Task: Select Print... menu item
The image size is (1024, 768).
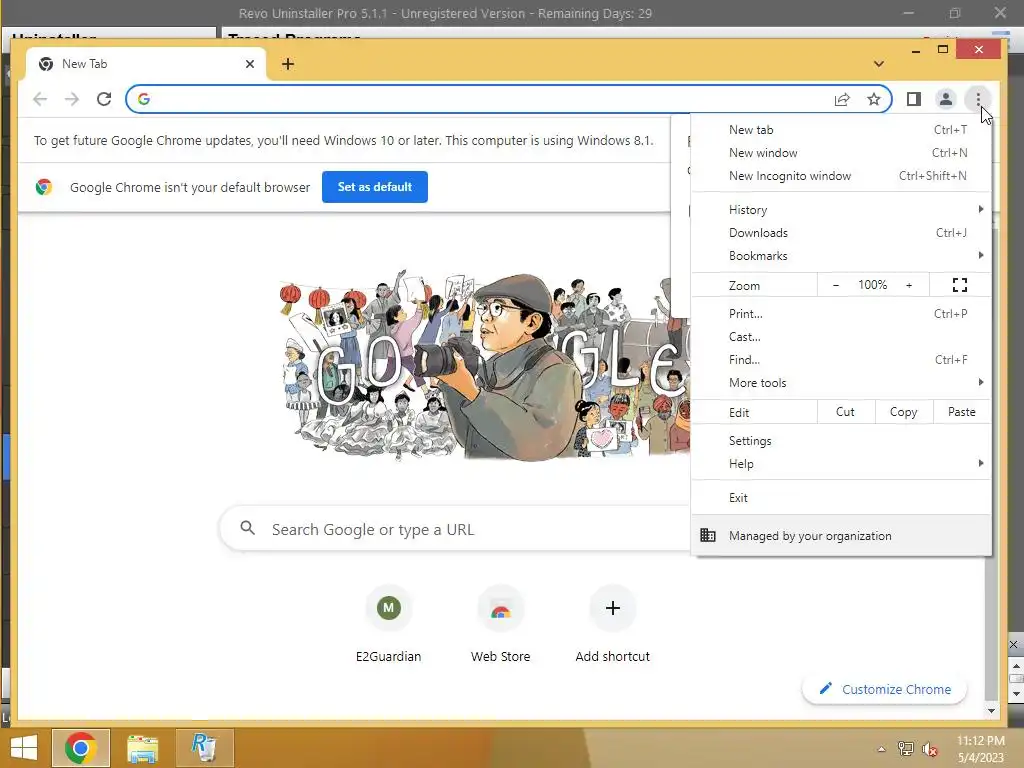Action: 841,313
